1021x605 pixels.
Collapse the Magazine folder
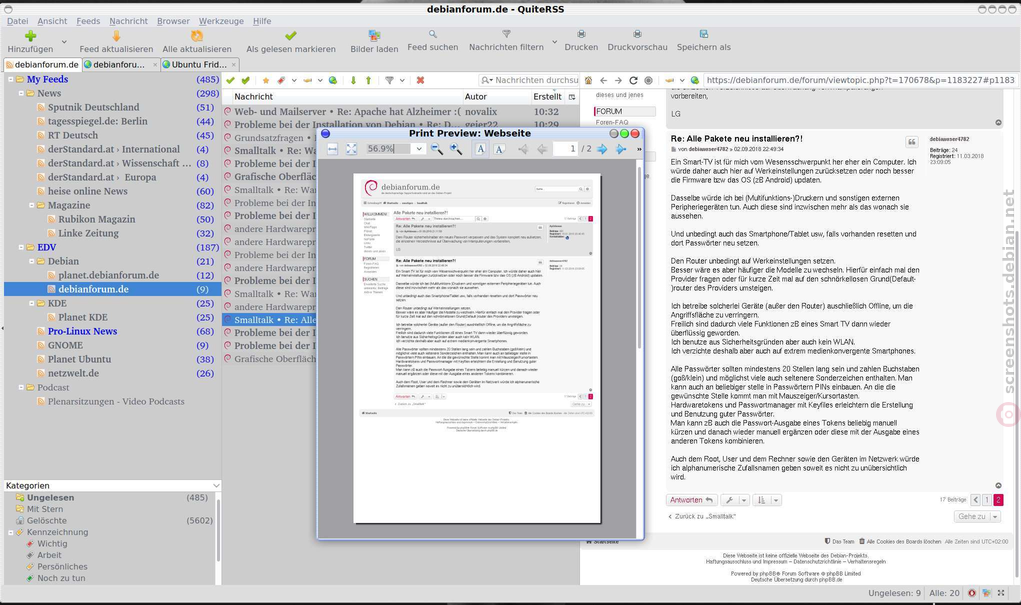[x=31, y=205]
